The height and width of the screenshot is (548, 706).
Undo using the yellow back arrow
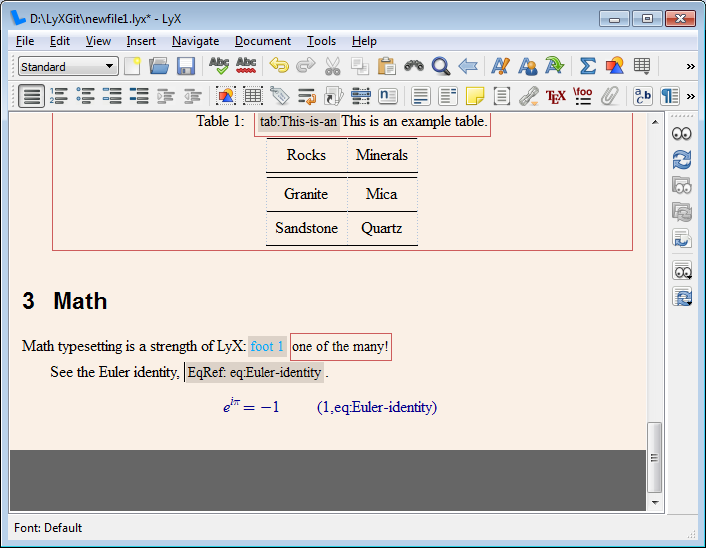(279, 66)
